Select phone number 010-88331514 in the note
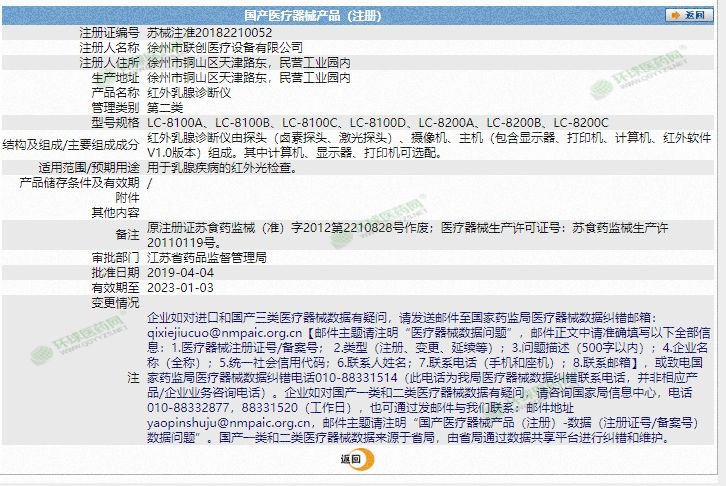 click(x=357, y=378)
